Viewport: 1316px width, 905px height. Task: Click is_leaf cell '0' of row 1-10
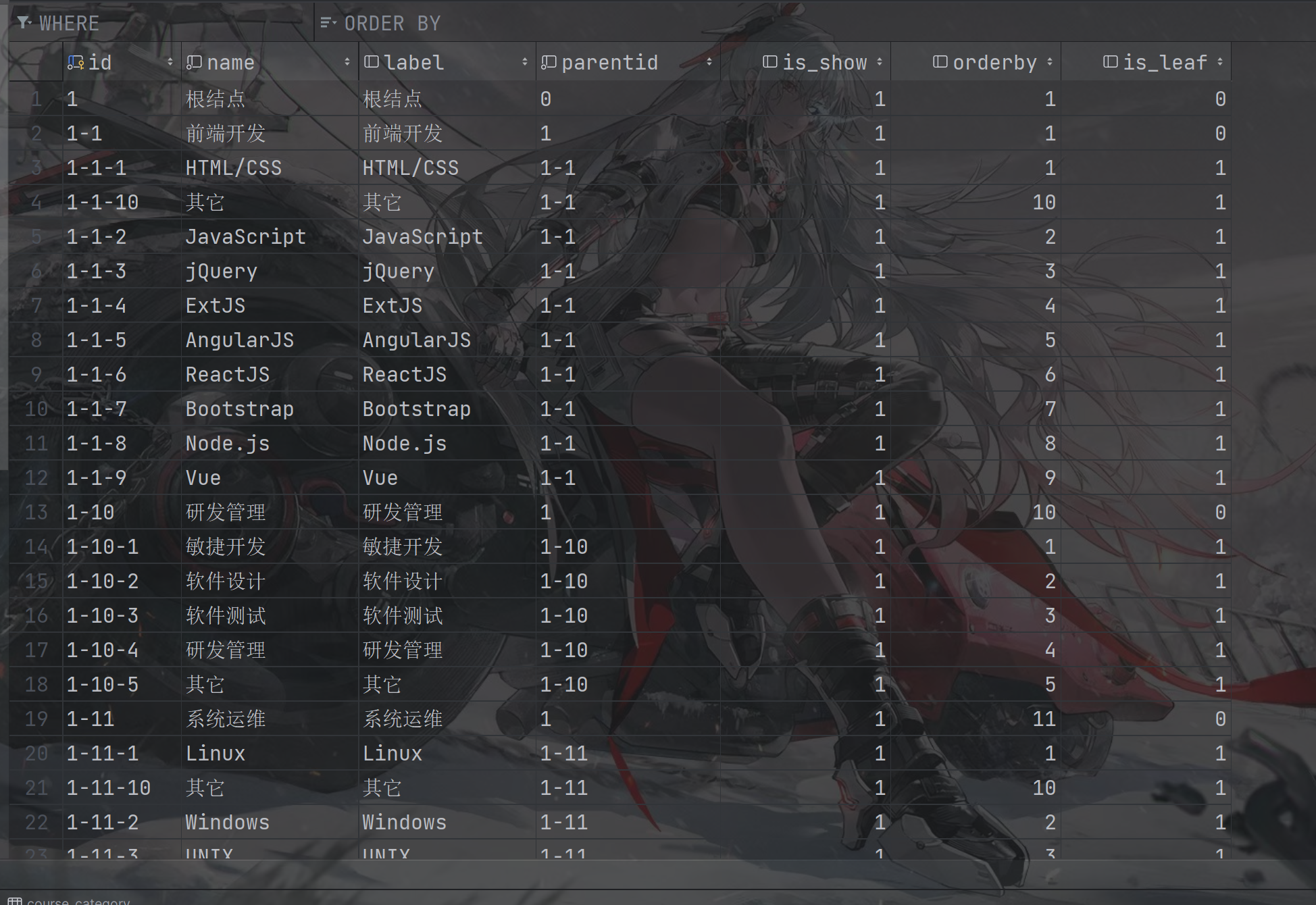pos(1146,513)
